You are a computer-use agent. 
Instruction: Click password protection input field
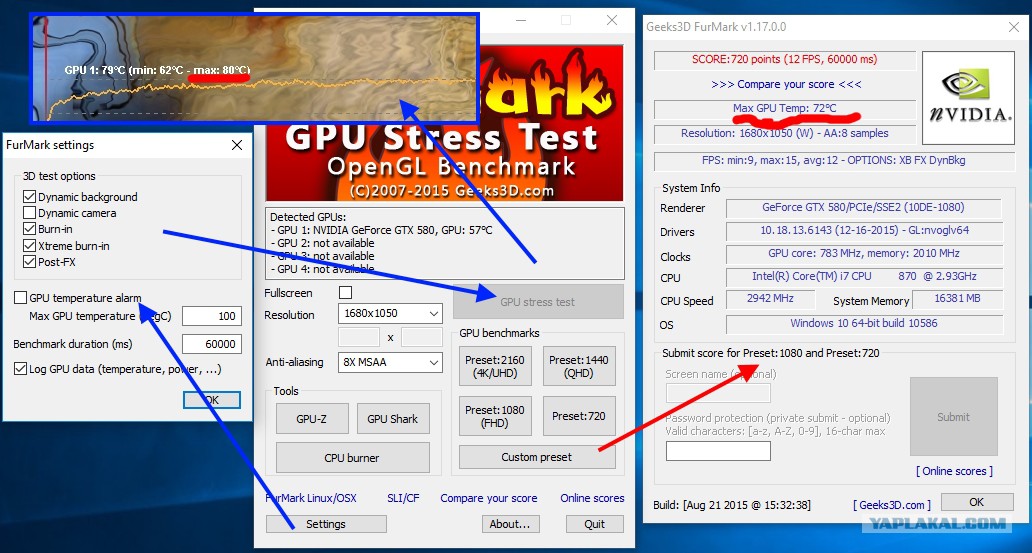pos(718,451)
